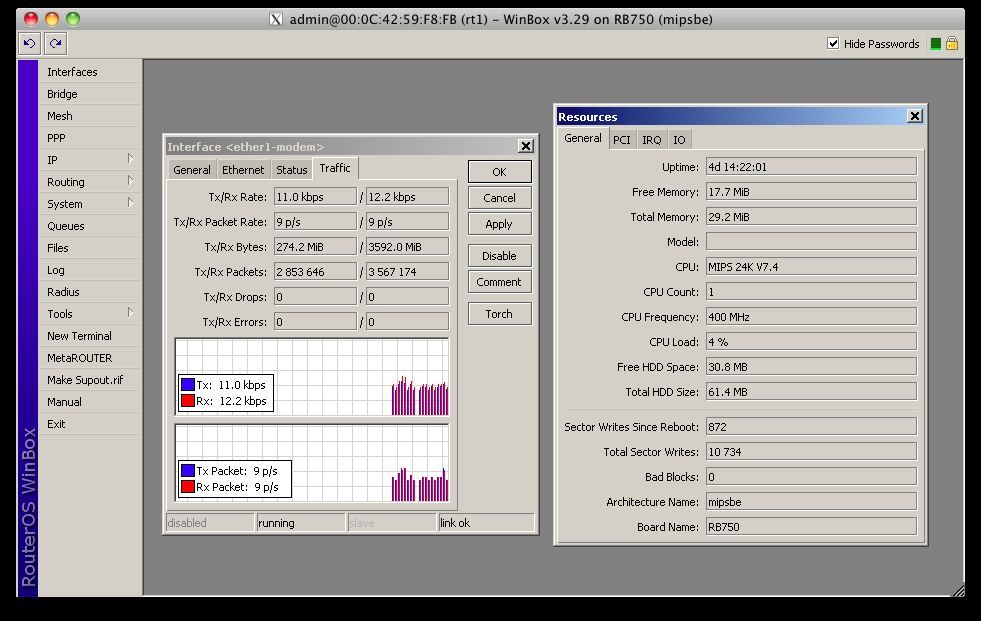This screenshot has width=981, height=621.
Task: Open Torch for ether1-modem
Action: coord(499,314)
